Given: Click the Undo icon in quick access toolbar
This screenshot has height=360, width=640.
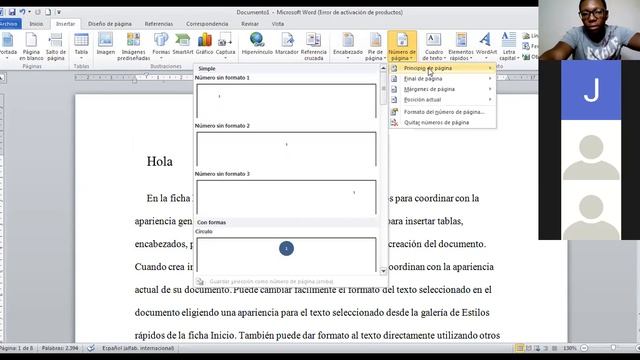Looking at the screenshot, I should pos(22,12).
